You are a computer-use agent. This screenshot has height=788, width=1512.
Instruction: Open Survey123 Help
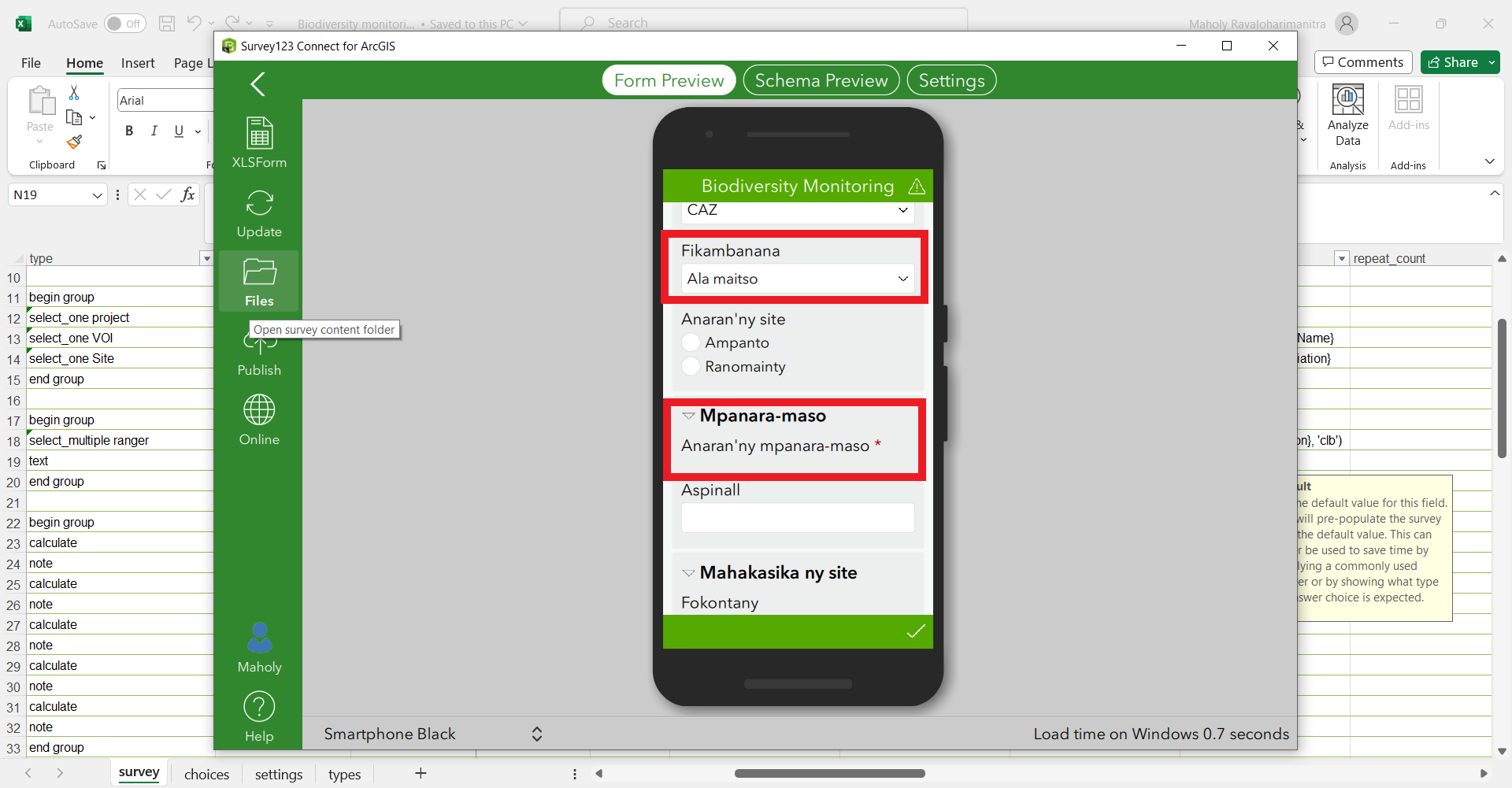(x=258, y=714)
